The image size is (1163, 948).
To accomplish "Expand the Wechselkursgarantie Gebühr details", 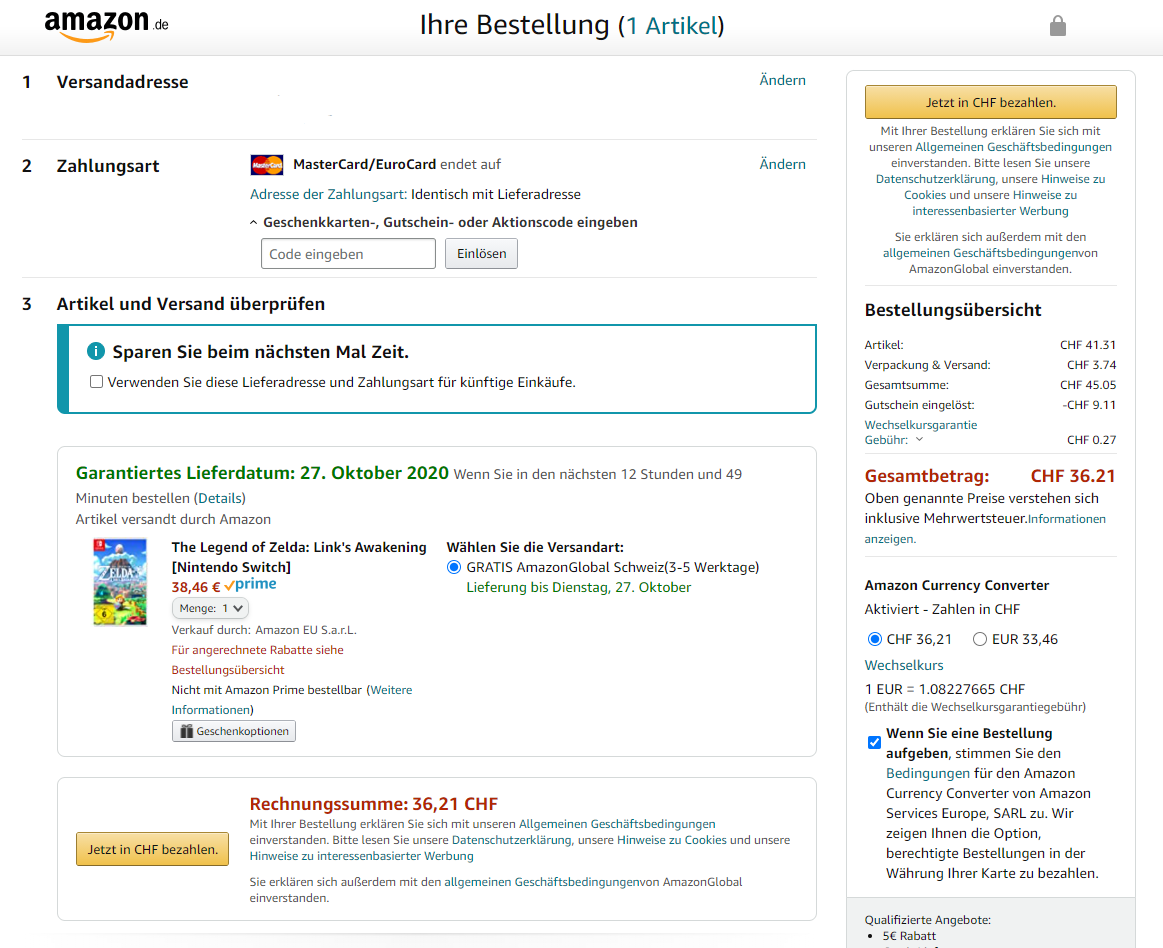I will tap(919, 440).
